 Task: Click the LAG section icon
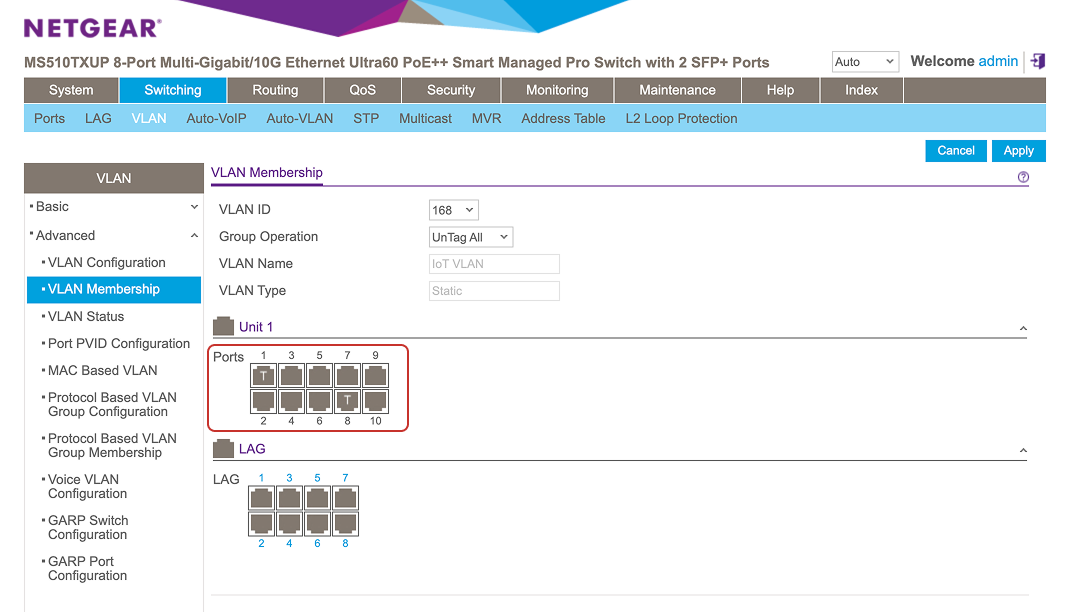pyautogui.click(x=224, y=448)
